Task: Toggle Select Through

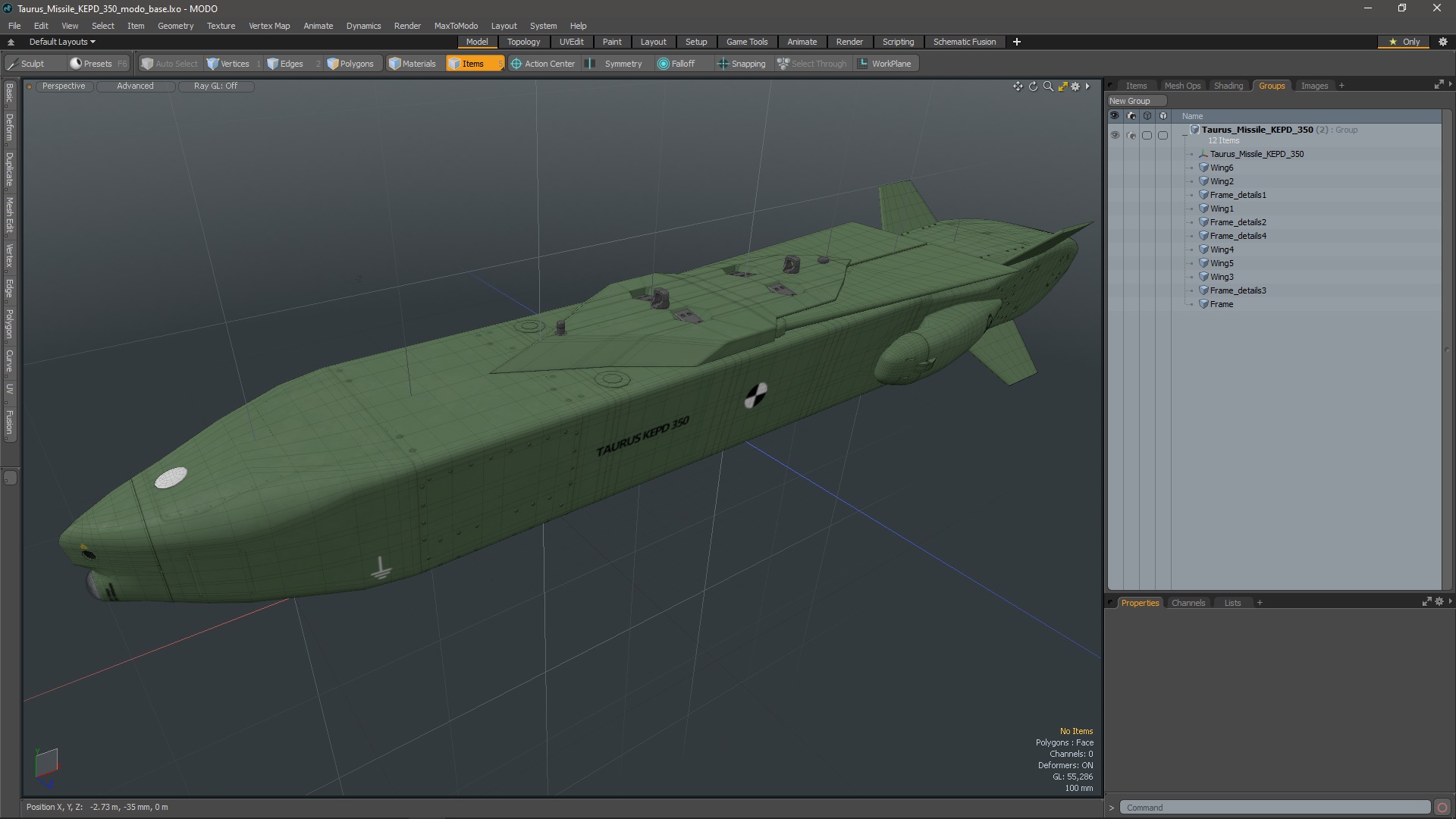Action: 813,64
